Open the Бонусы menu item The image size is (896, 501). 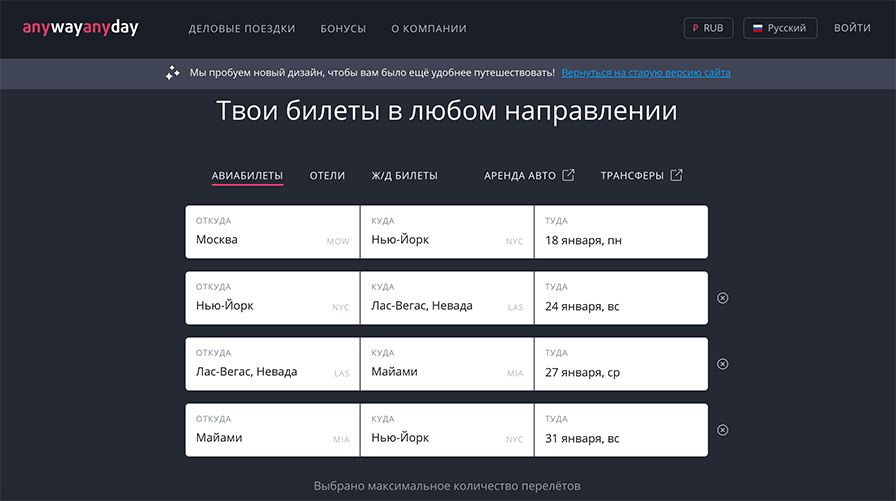[x=343, y=29]
